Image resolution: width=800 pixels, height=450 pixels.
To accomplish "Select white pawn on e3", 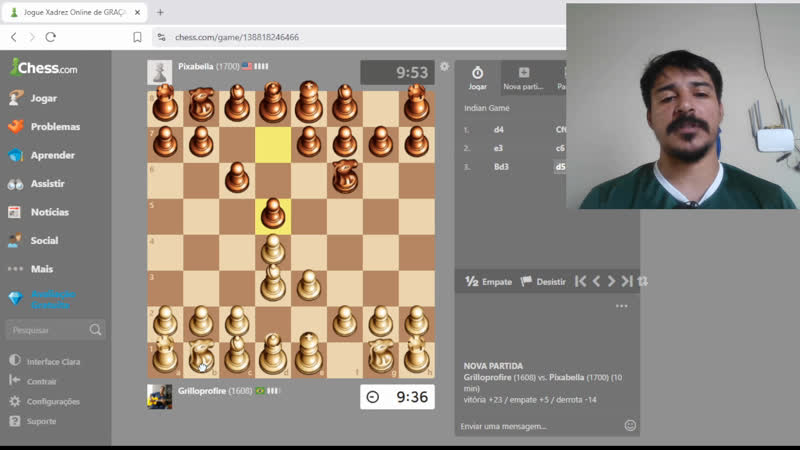I will (x=309, y=288).
